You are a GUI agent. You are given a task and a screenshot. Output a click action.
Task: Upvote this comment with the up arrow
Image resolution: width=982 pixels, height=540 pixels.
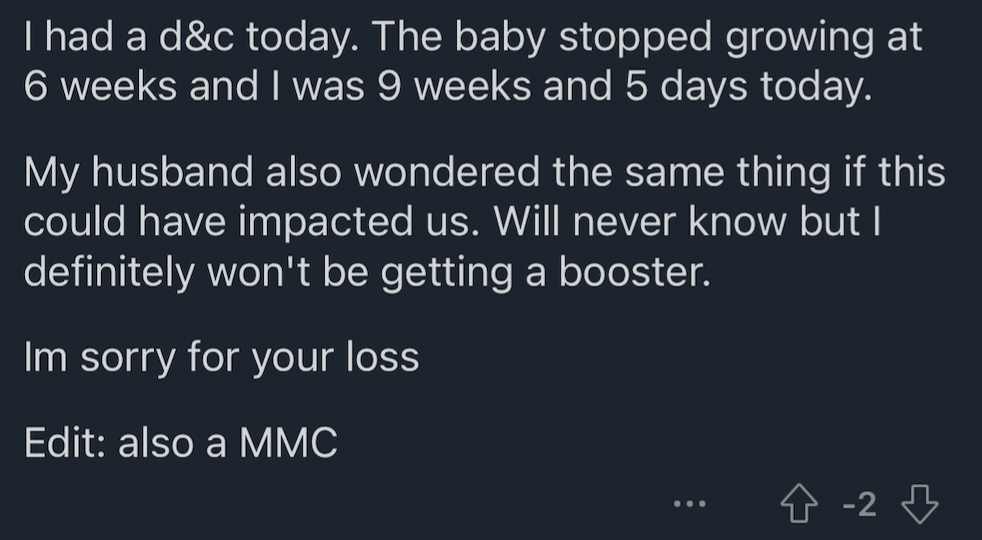[x=799, y=504]
